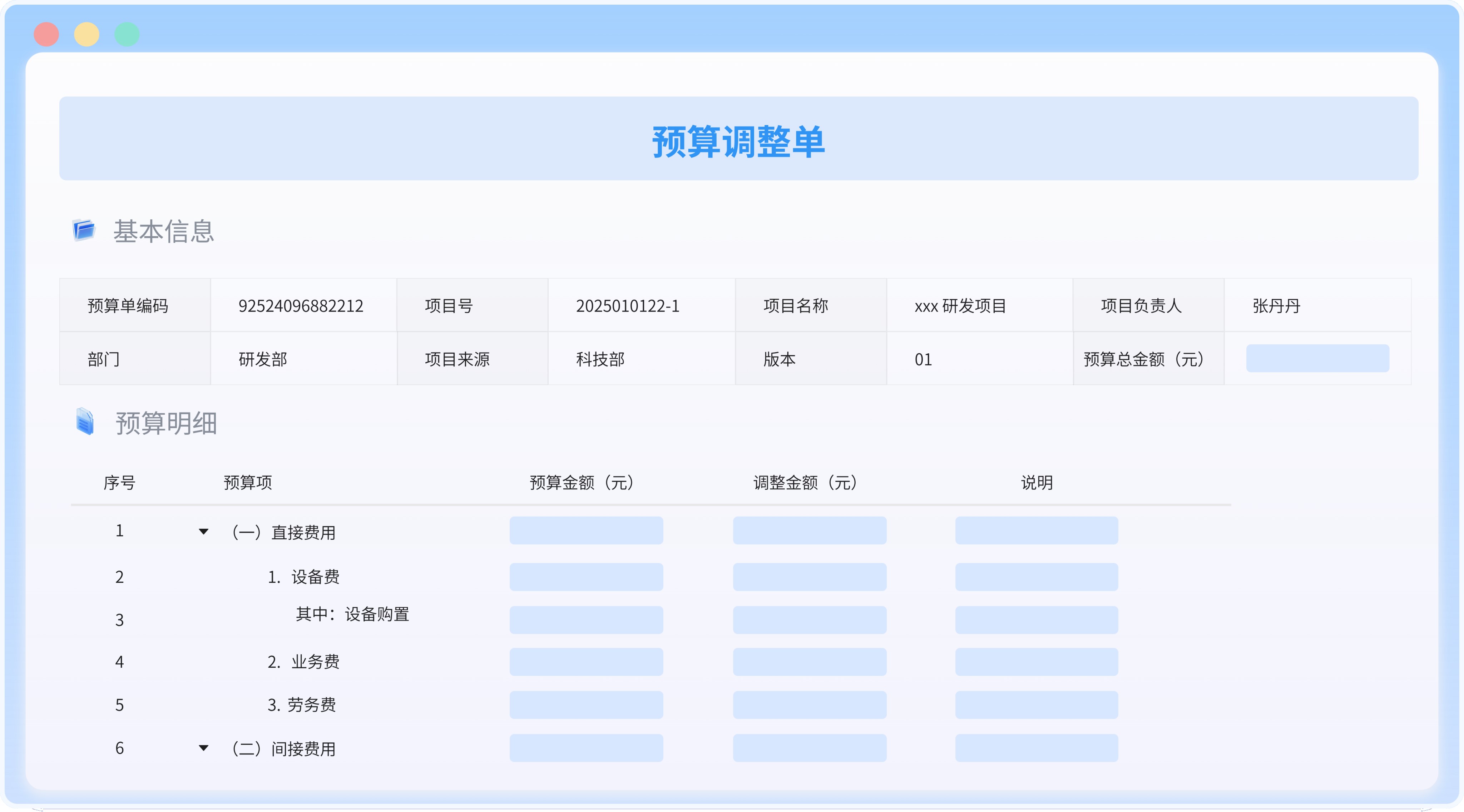Click 说明 field for 间接费用 row
This screenshot has height=812, width=1464.
click(1037, 748)
